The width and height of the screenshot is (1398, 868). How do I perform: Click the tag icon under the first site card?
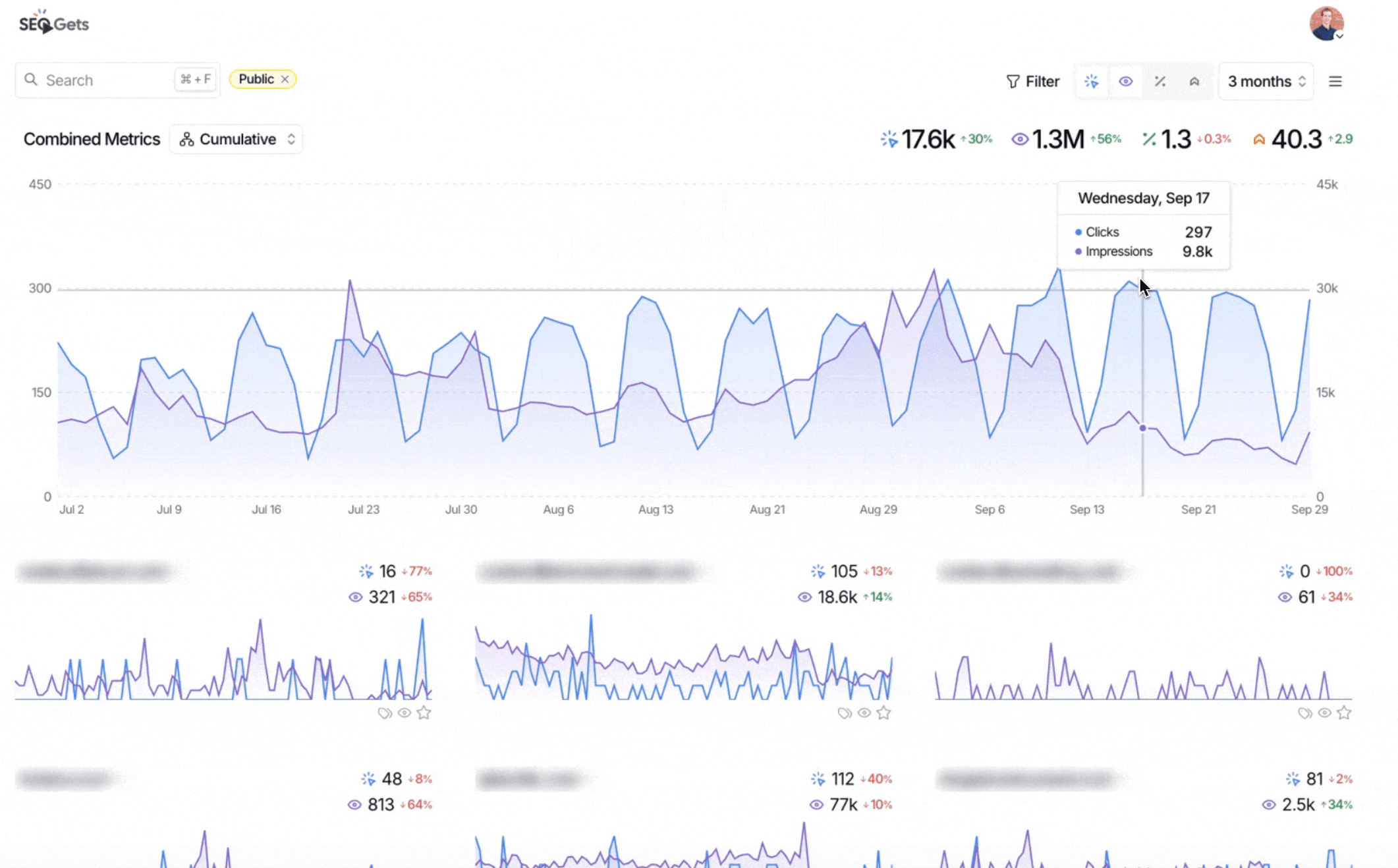point(385,713)
